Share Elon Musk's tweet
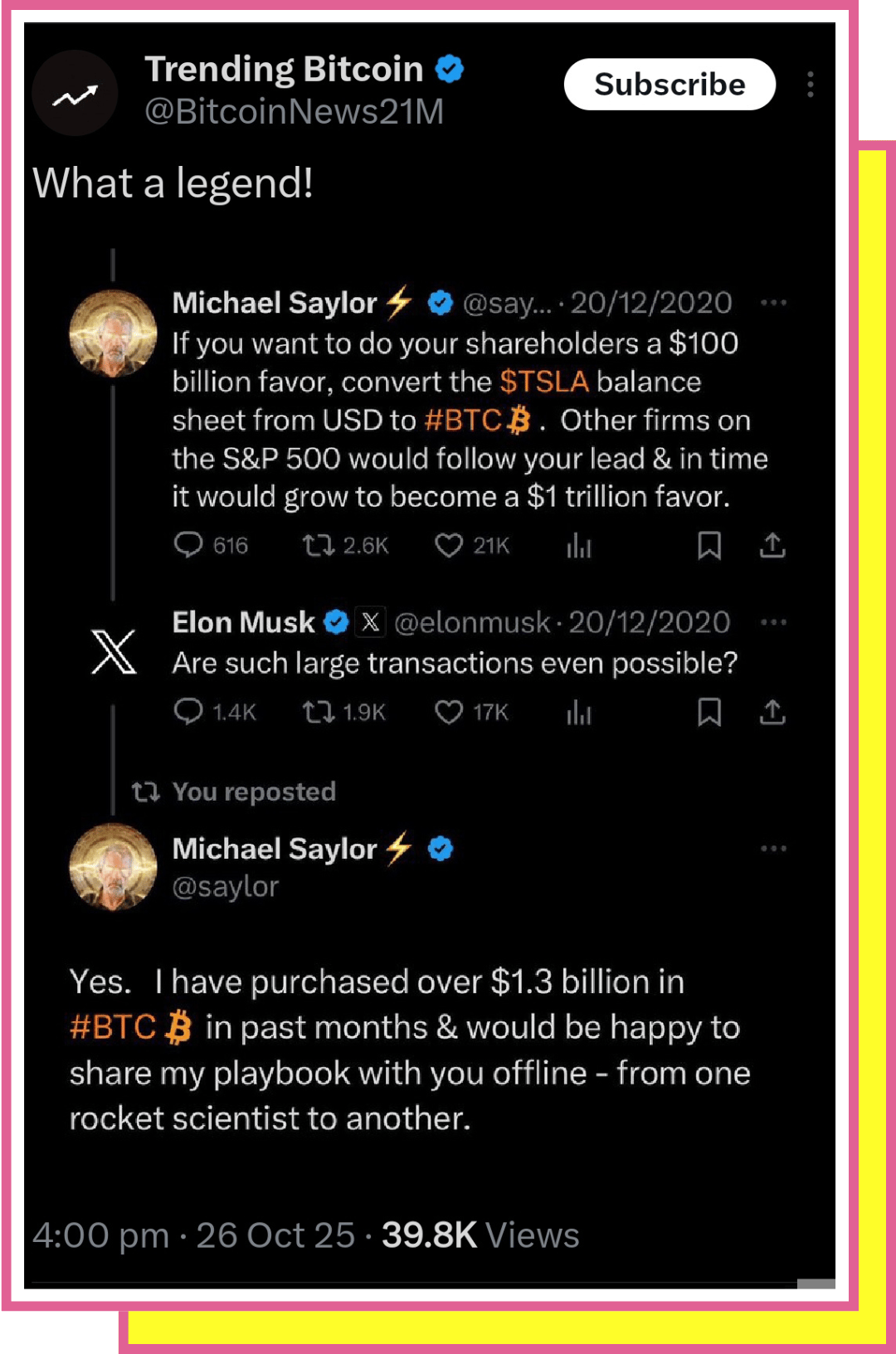896x1354 pixels. click(x=772, y=712)
